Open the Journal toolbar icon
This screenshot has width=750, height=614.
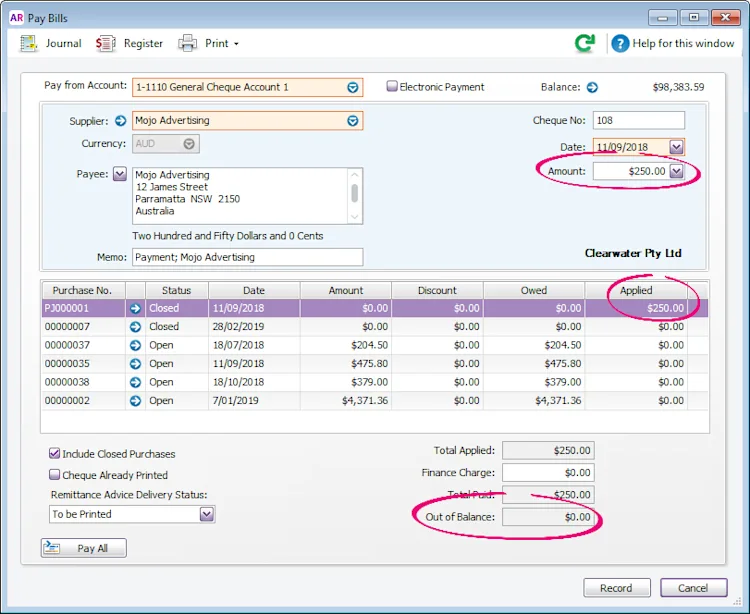coord(29,44)
